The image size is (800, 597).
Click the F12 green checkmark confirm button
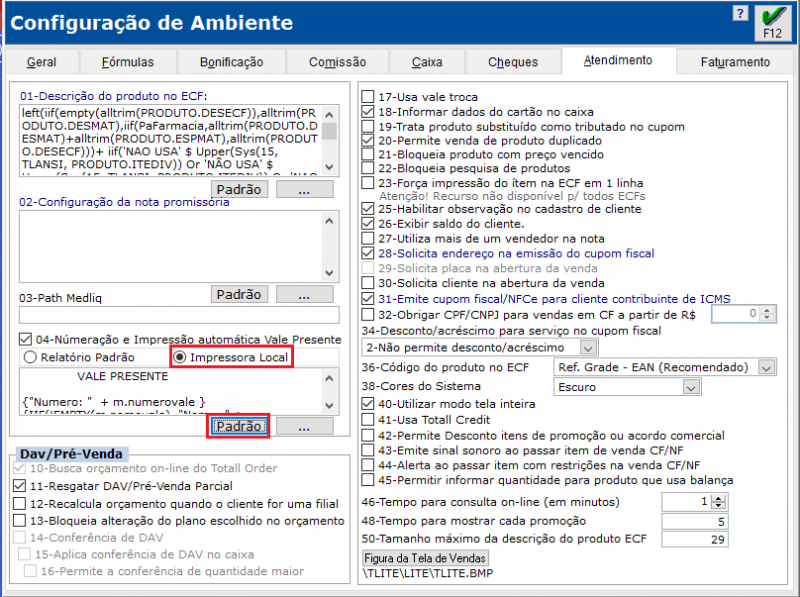pos(771,22)
